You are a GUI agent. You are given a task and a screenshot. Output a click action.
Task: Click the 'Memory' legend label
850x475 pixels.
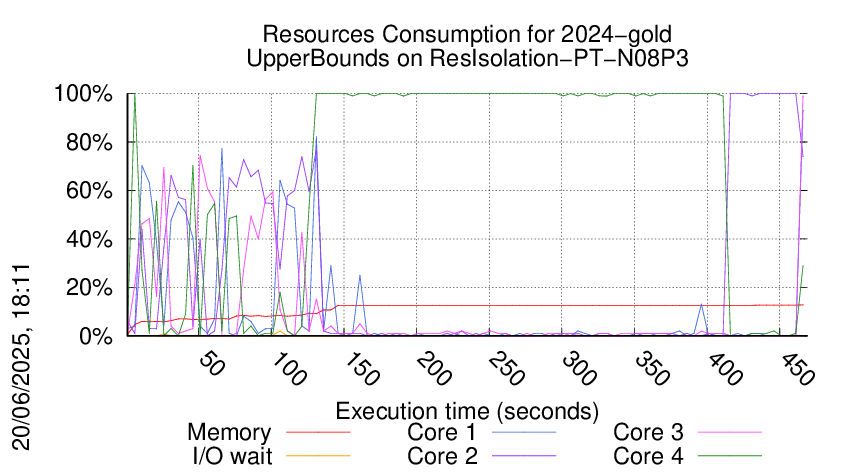229,433
